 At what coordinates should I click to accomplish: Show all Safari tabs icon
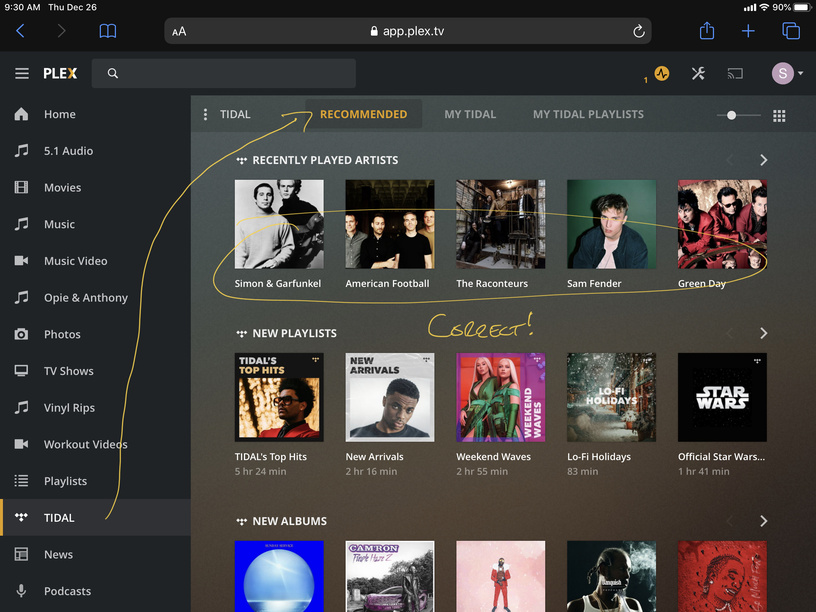pyautogui.click(x=791, y=31)
